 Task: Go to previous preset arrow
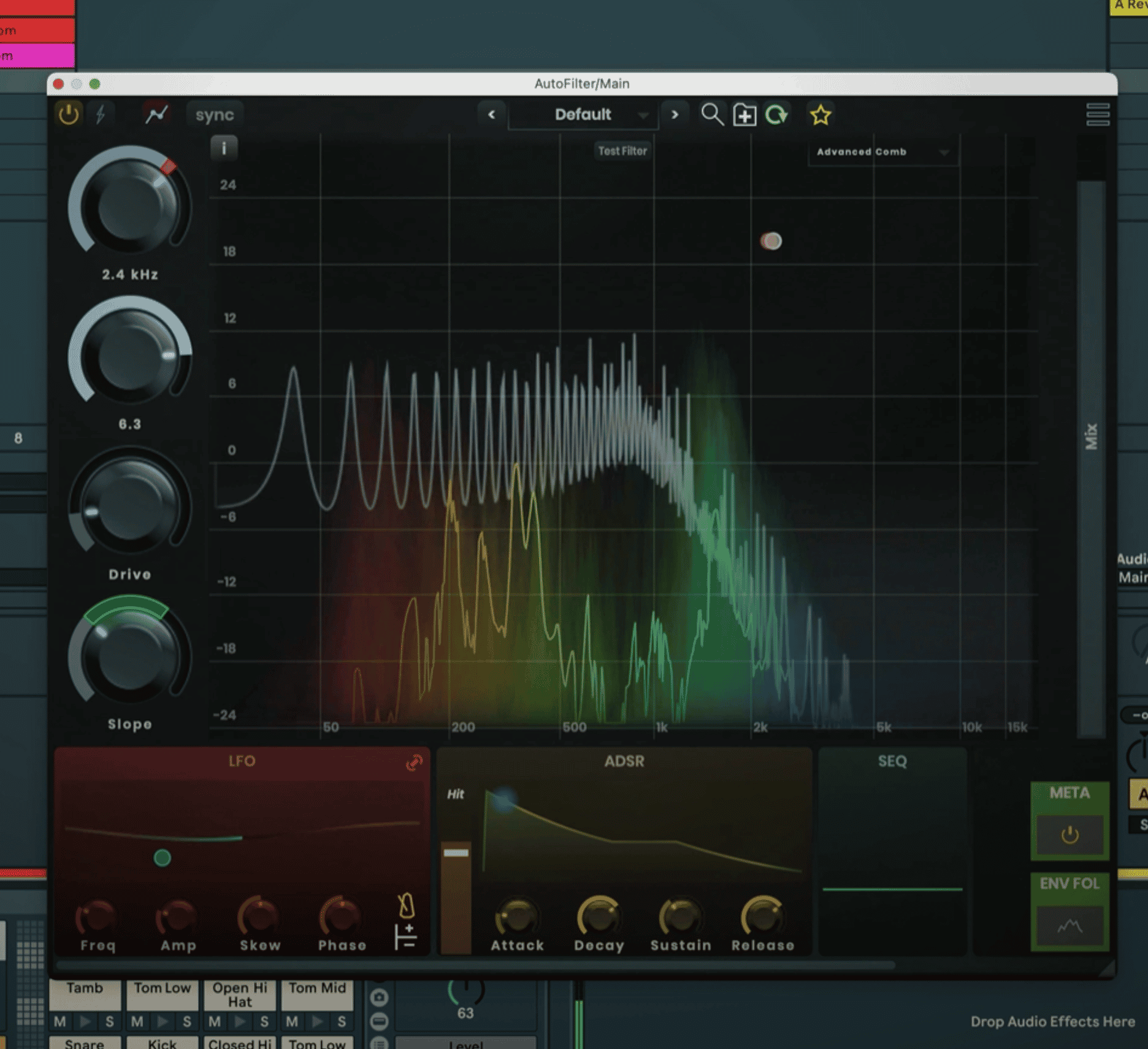click(x=491, y=115)
